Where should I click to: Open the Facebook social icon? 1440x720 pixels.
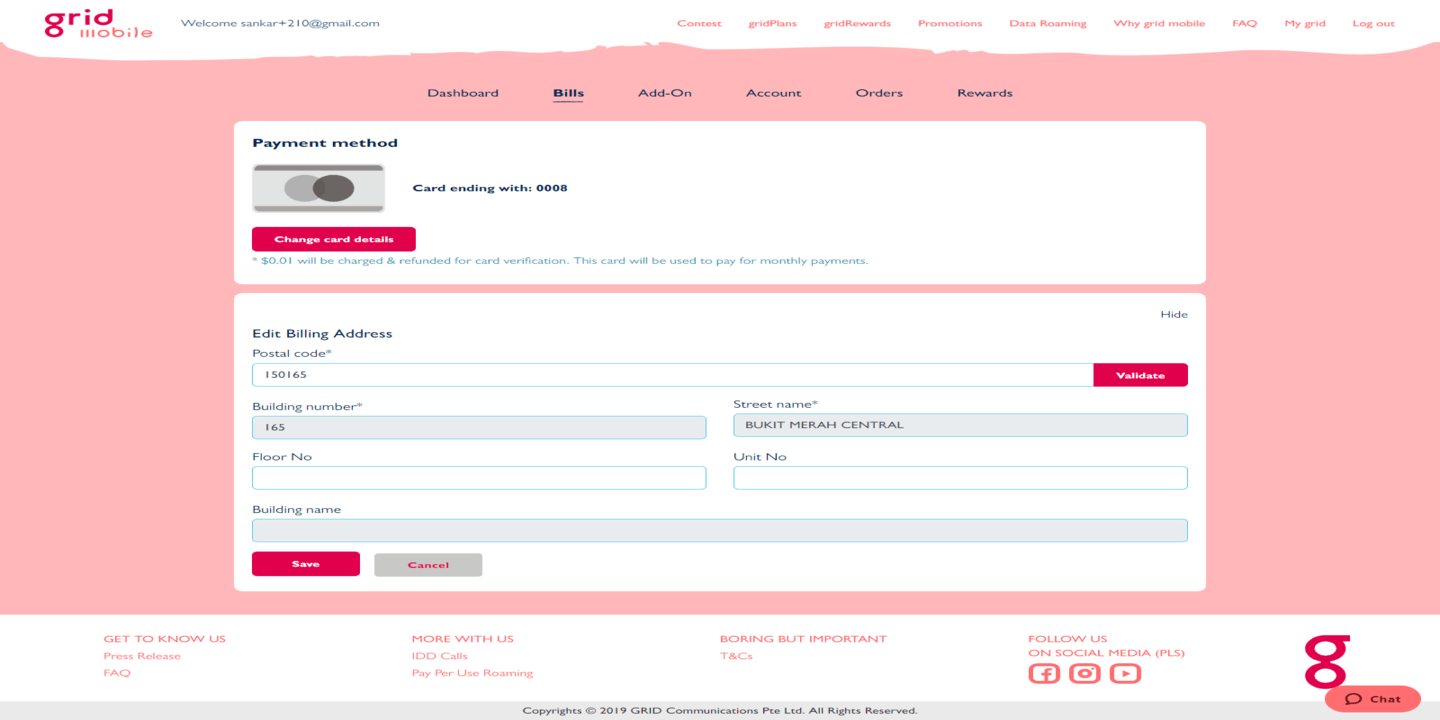click(1044, 673)
